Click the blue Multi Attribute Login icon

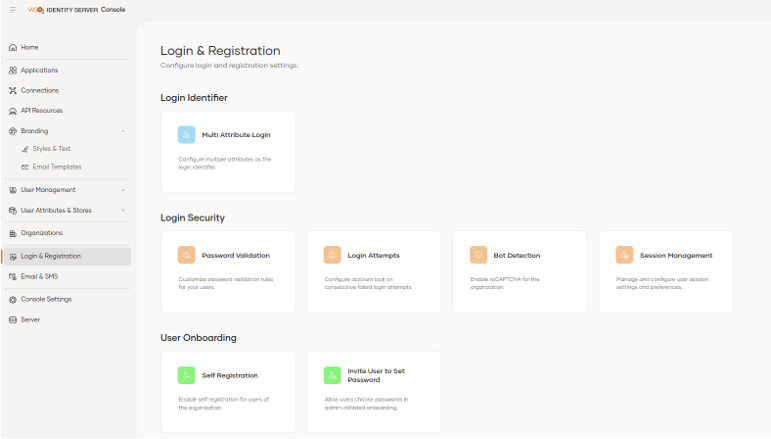(186, 135)
